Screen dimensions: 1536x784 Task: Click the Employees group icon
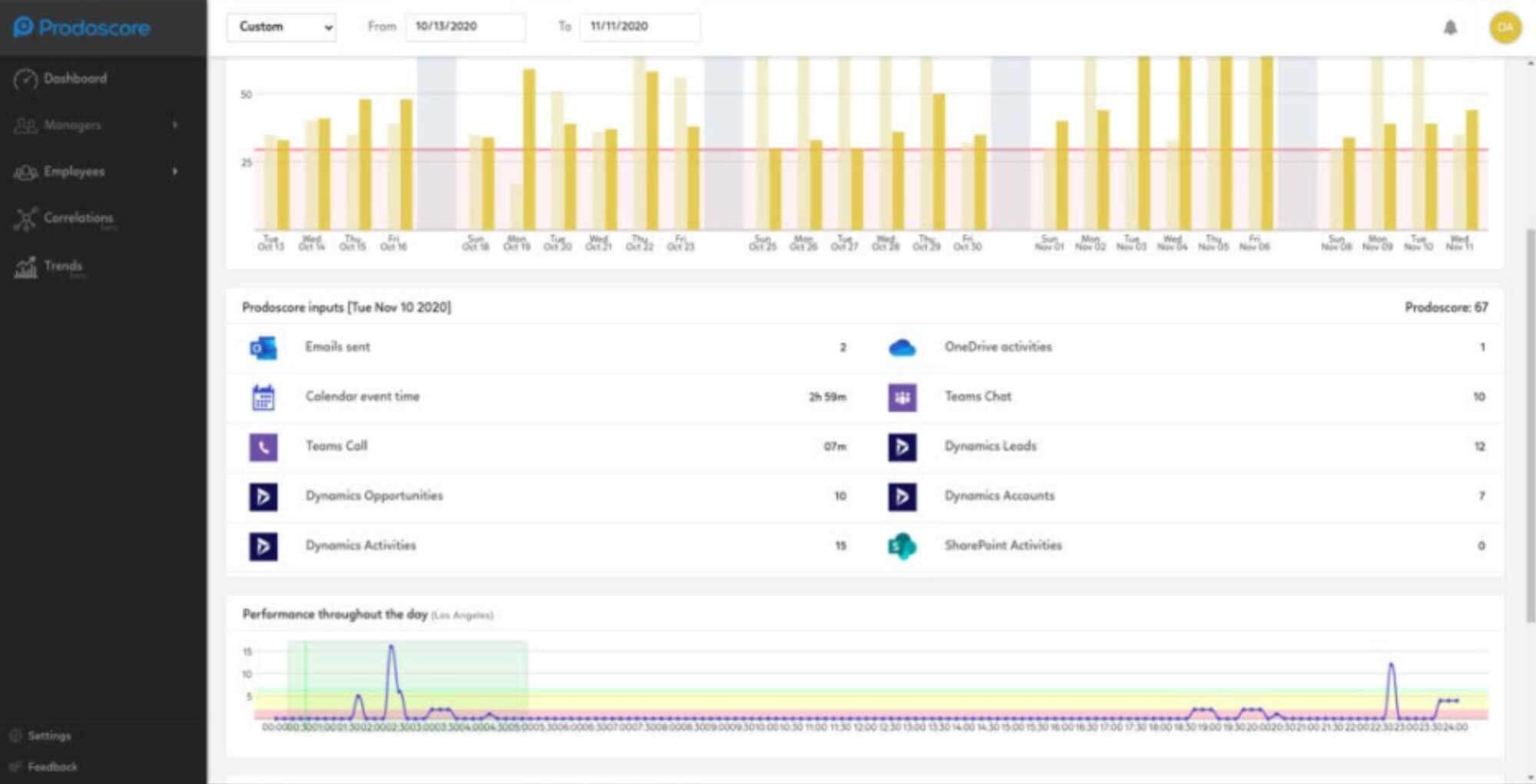pos(25,172)
